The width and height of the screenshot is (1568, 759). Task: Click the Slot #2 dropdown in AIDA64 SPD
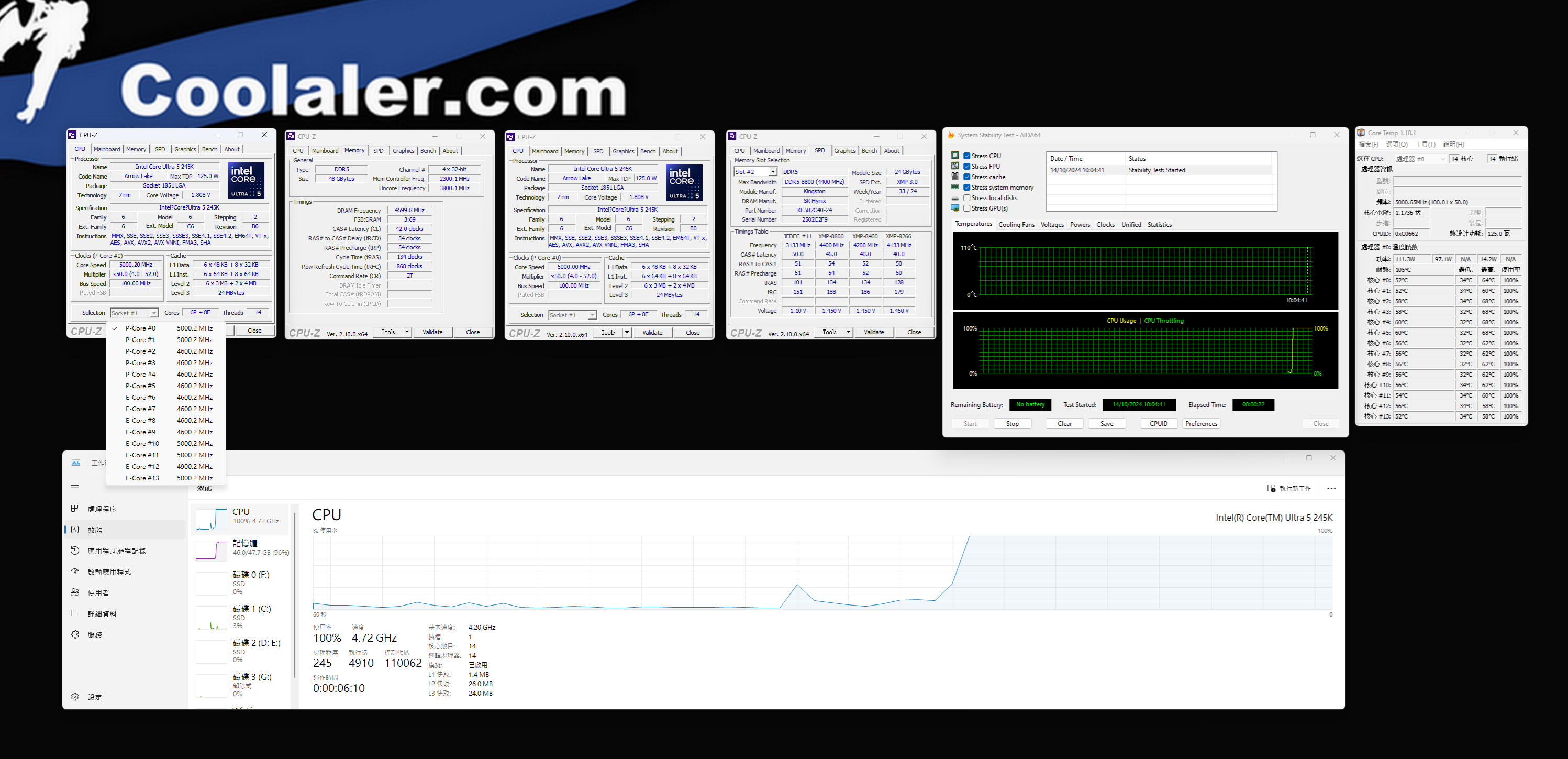[x=753, y=172]
